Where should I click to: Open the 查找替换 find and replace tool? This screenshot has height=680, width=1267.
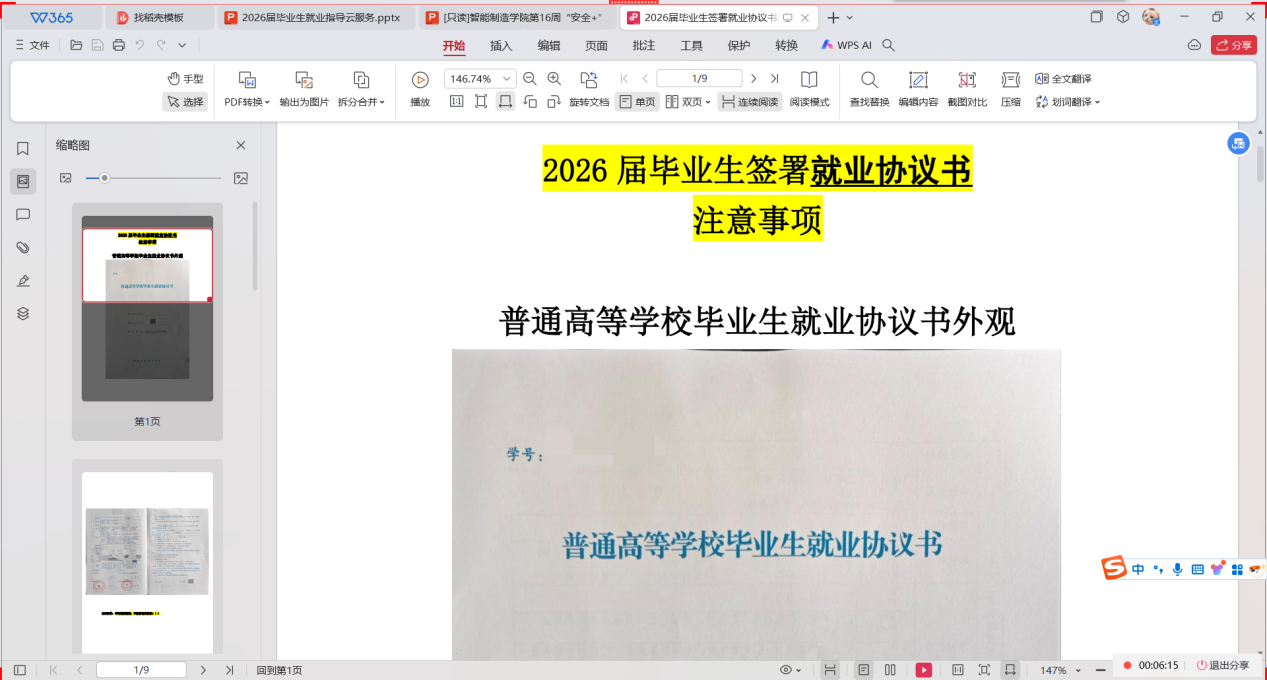point(869,80)
